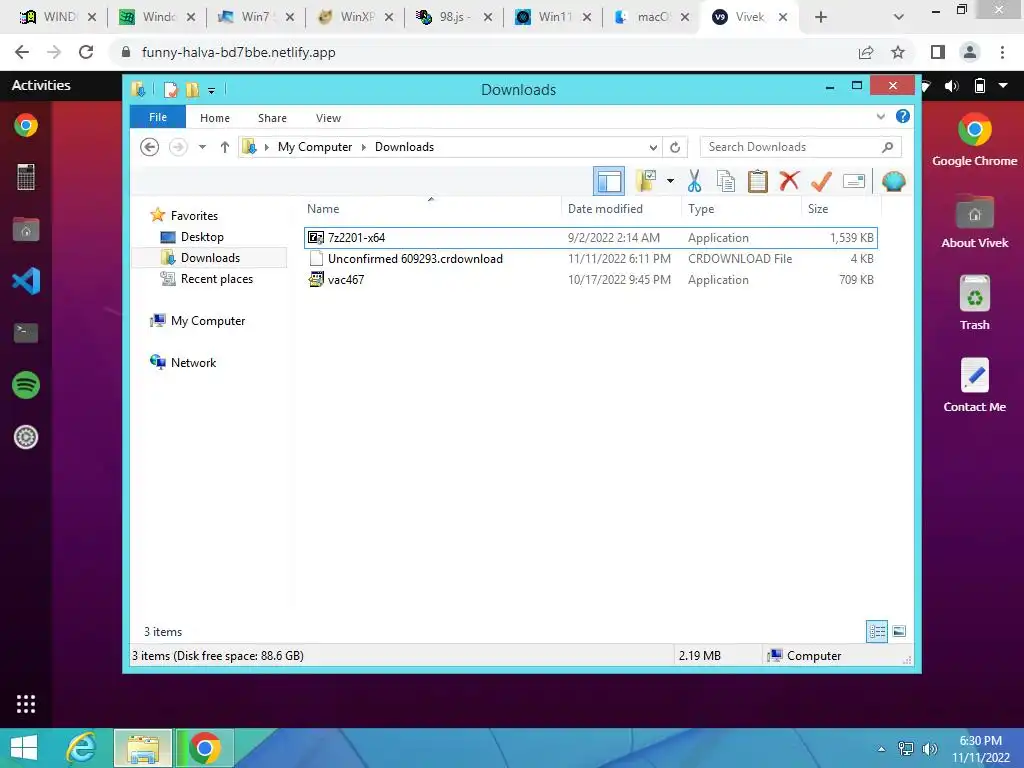Open the About Vivek desktop folder
The width and height of the screenshot is (1024, 768).
click(x=974, y=221)
